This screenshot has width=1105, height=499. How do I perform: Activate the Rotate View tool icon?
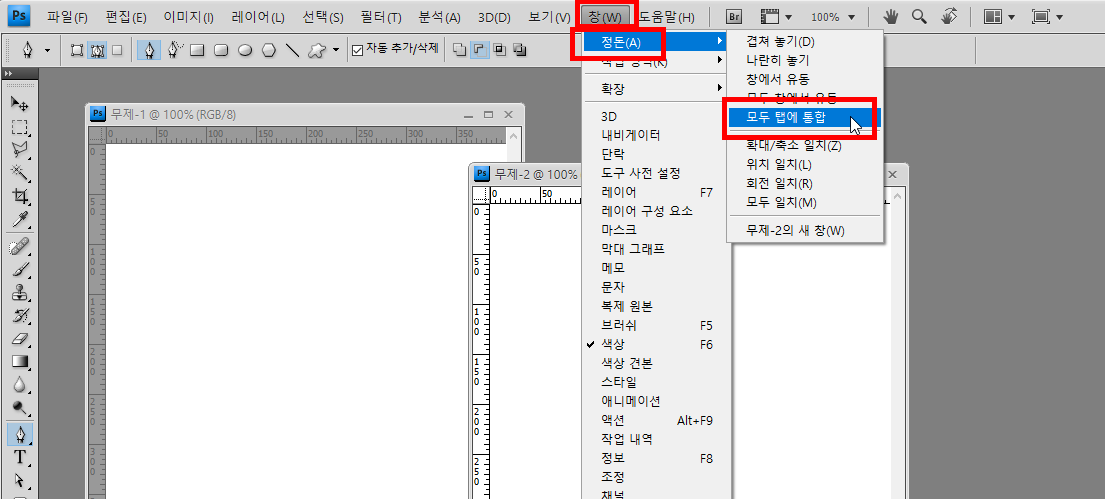(949, 17)
